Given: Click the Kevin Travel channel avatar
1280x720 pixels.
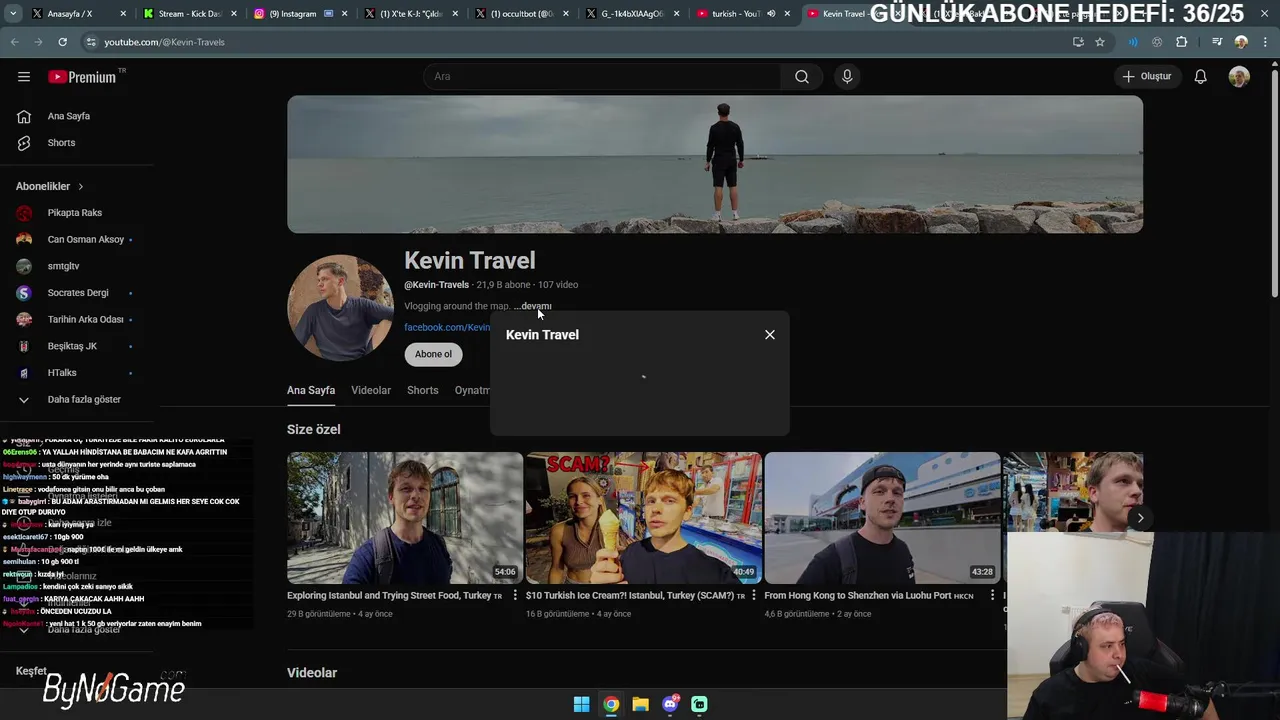Looking at the screenshot, I should pos(340,308).
